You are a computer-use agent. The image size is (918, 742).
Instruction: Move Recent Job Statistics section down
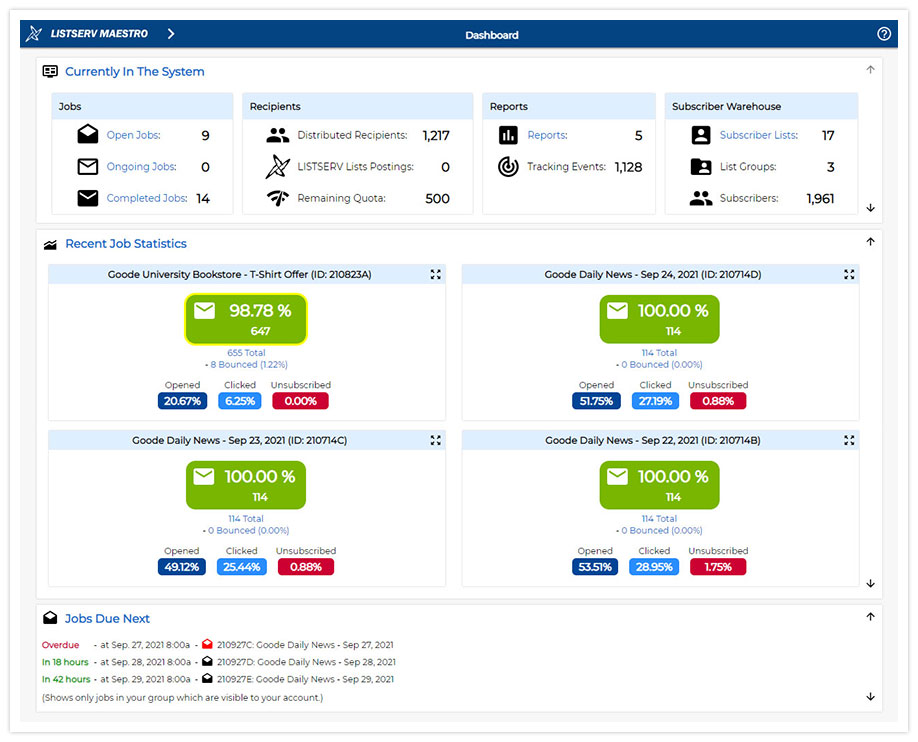871,583
